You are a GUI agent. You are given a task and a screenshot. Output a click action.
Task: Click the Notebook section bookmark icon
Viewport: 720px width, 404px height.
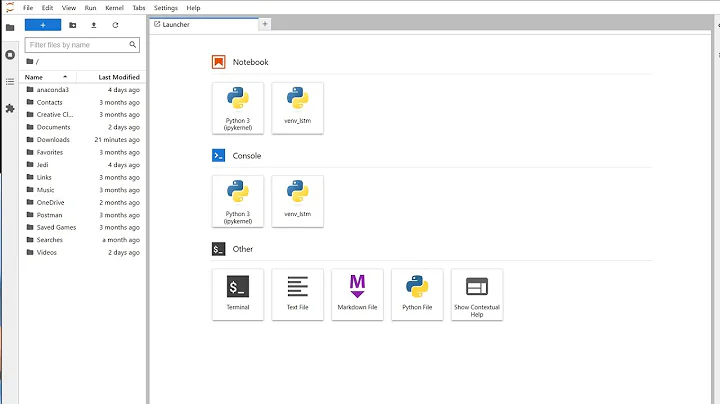219,62
